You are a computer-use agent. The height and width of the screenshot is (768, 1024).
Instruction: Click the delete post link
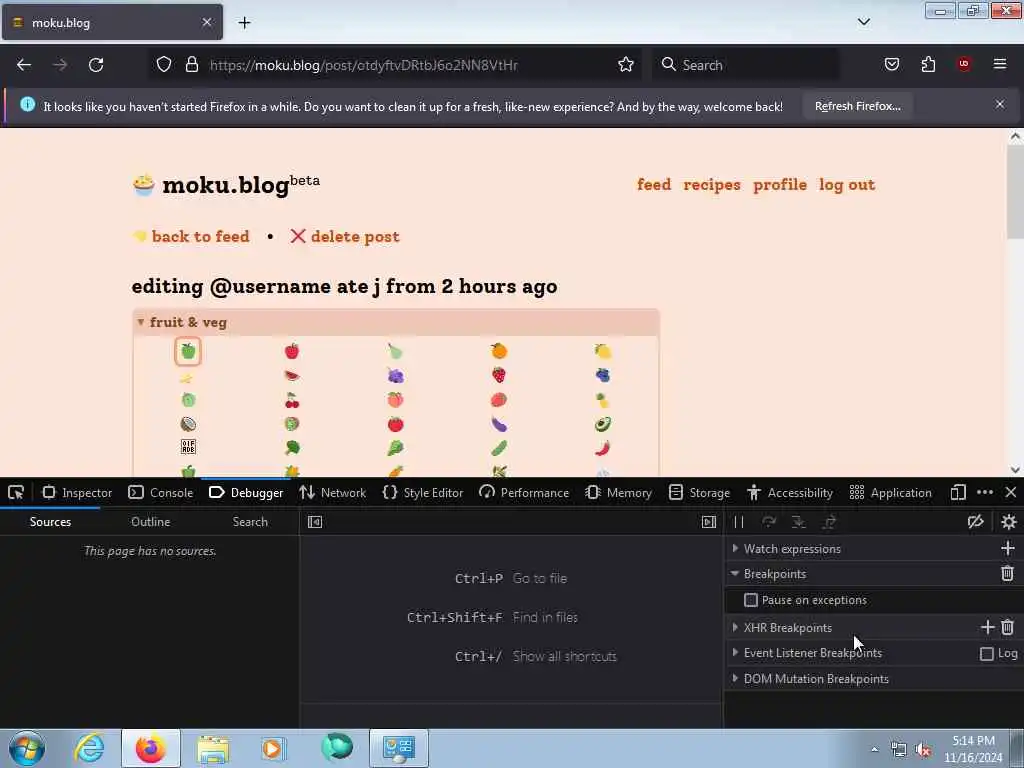tap(355, 236)
